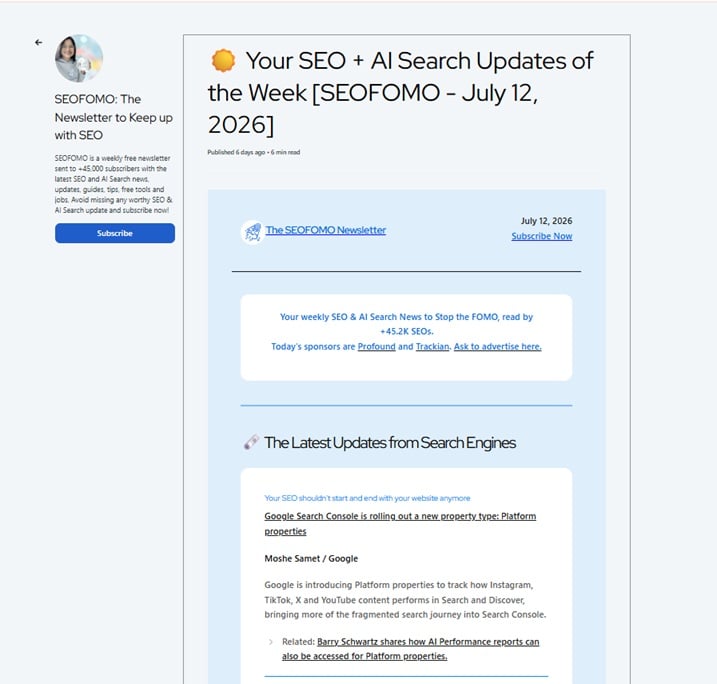Click the 'July 12, 2026' date text
Screen dimensions: 717x684
click(546, 221)
